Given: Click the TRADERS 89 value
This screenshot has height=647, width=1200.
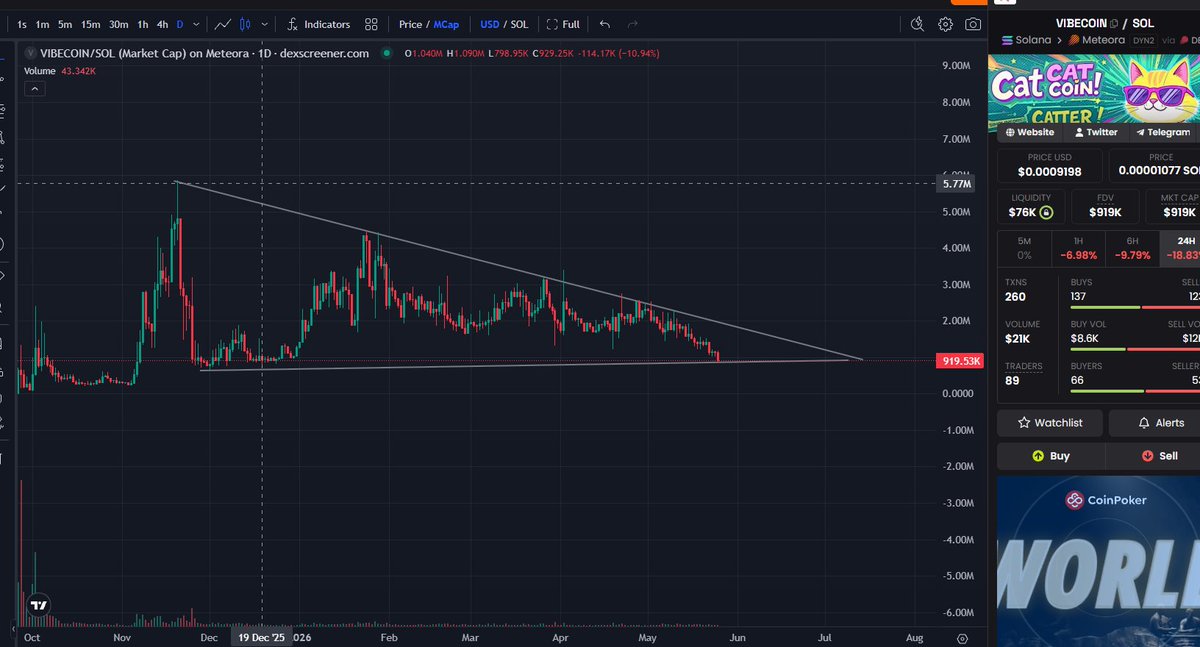Looking at the screenshot, I should 1012,380.
